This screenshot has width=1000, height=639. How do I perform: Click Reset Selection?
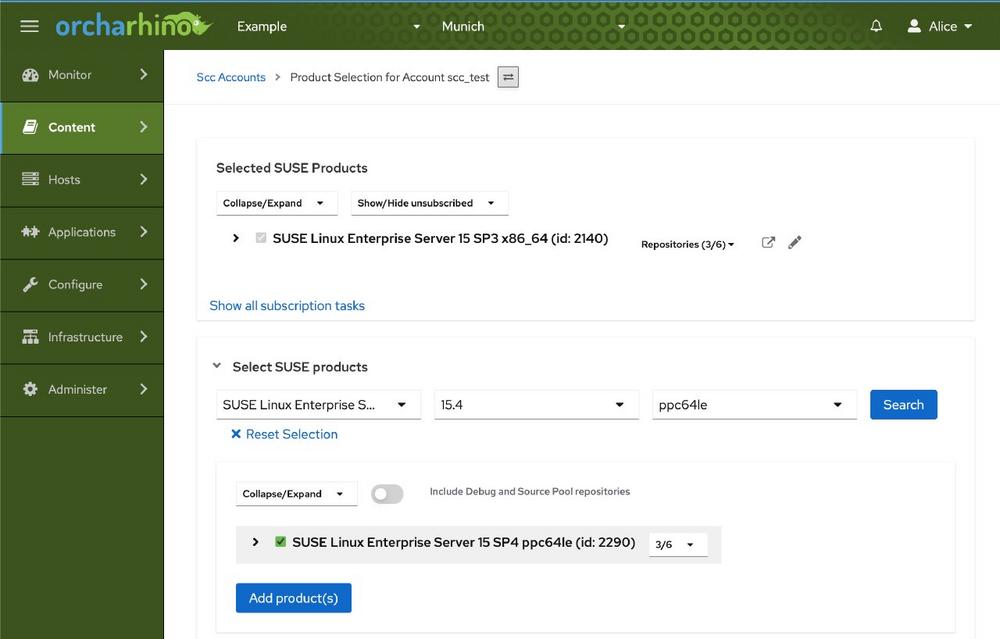[x=284, y=434]
